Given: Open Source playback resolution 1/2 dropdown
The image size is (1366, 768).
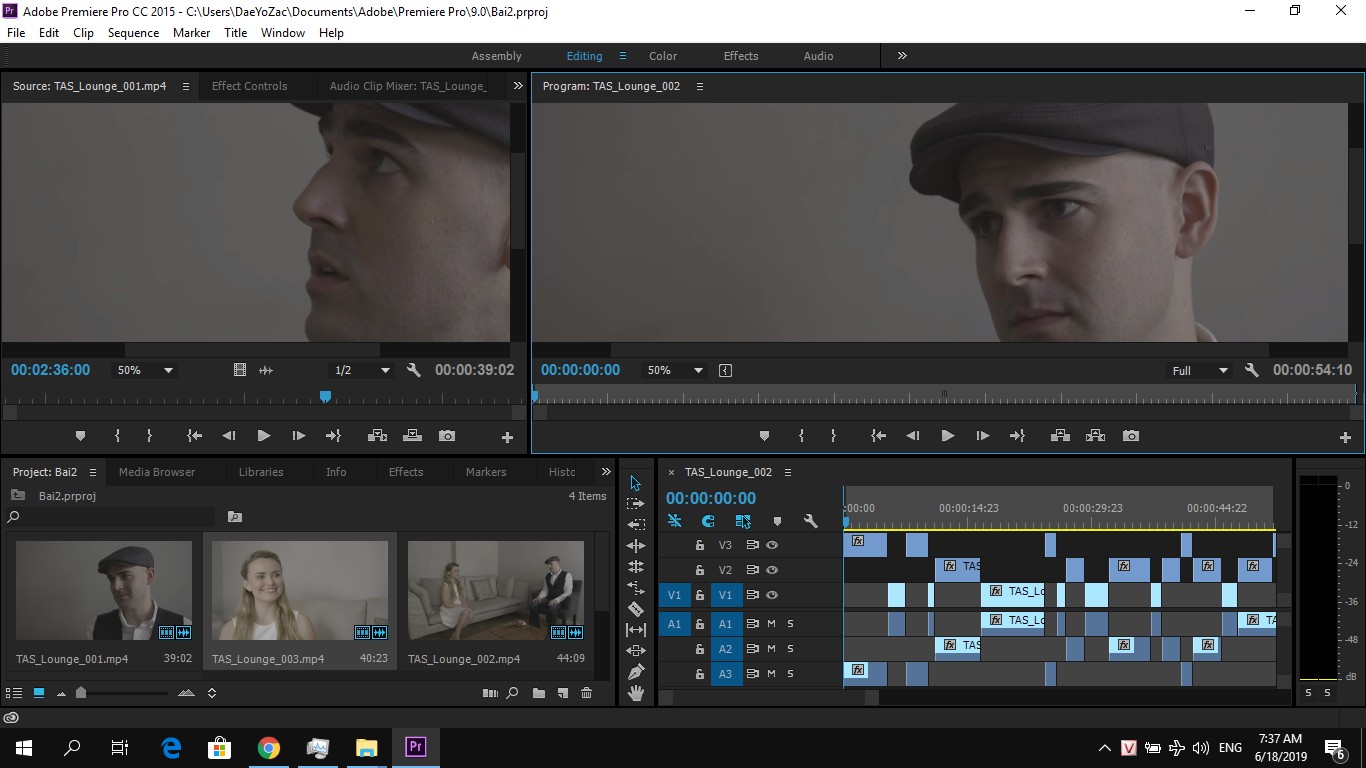Looking at the screenshot, I should (x=362, y=370).
